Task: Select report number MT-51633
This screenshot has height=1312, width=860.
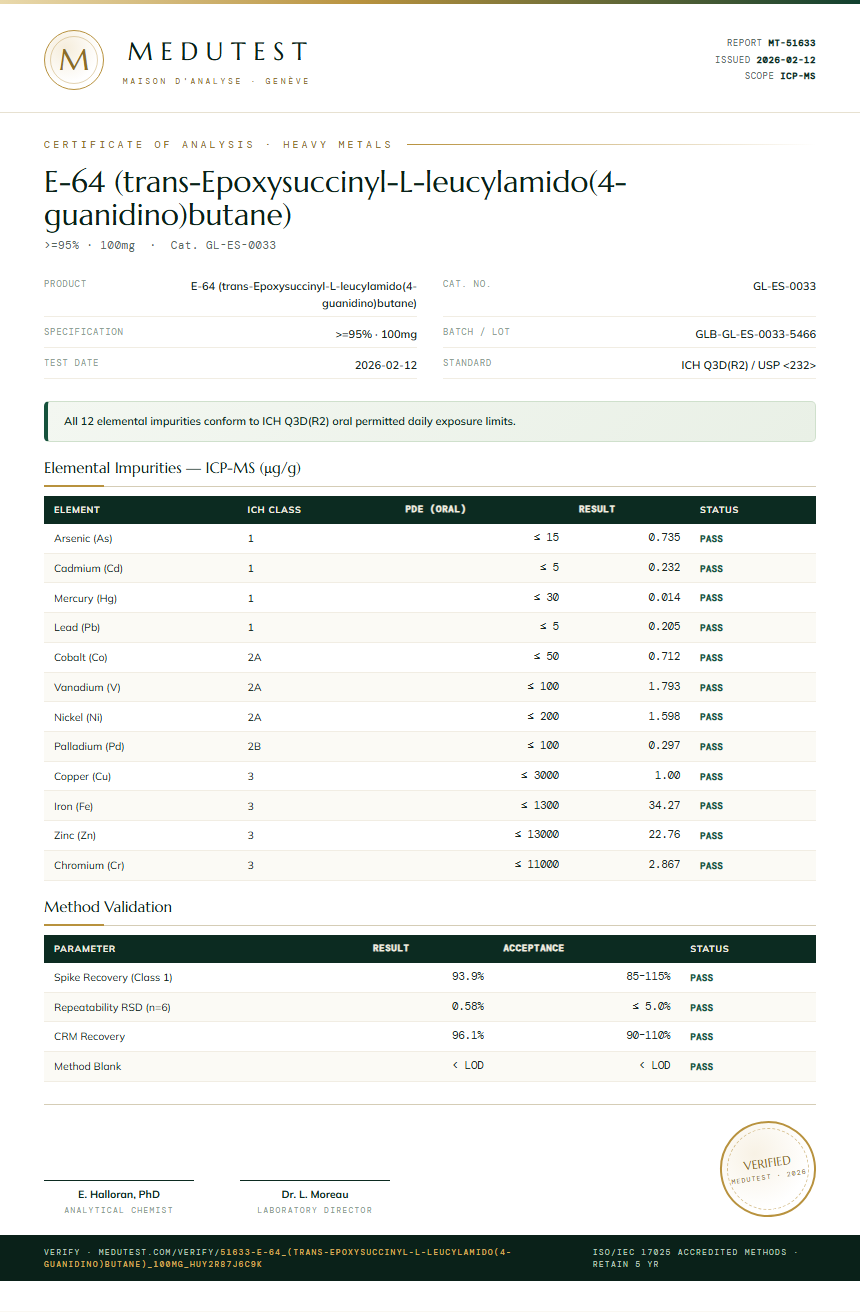Action: pyautogui.click(x=792, y=43)
